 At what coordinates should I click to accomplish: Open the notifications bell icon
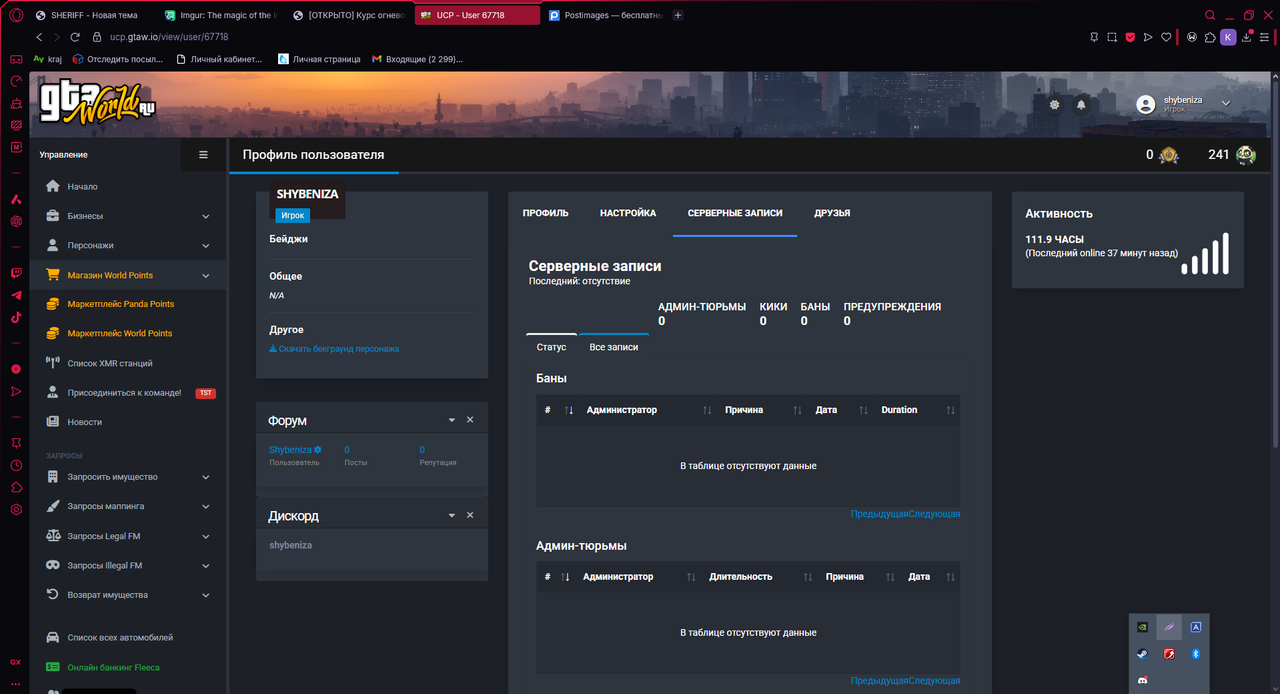1081,104
